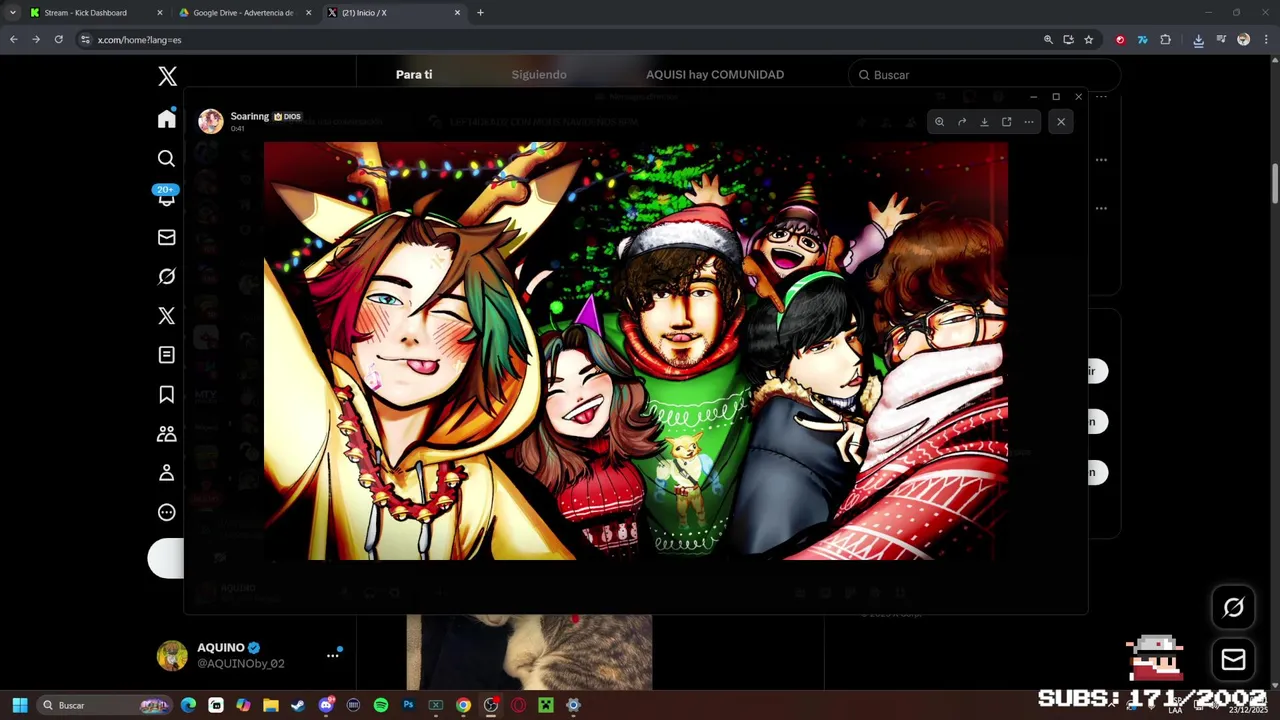Switch to the Google Drive browser tab

(x=245, y=13)
